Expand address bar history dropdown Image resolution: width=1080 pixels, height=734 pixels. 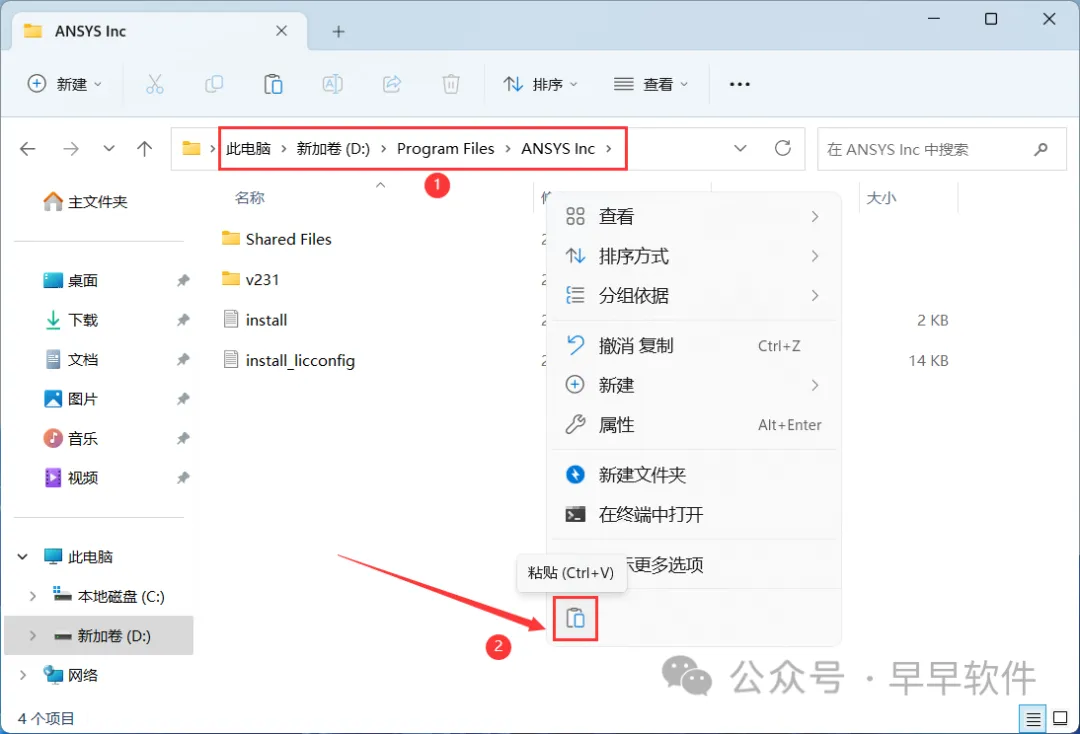click(740, 149)
